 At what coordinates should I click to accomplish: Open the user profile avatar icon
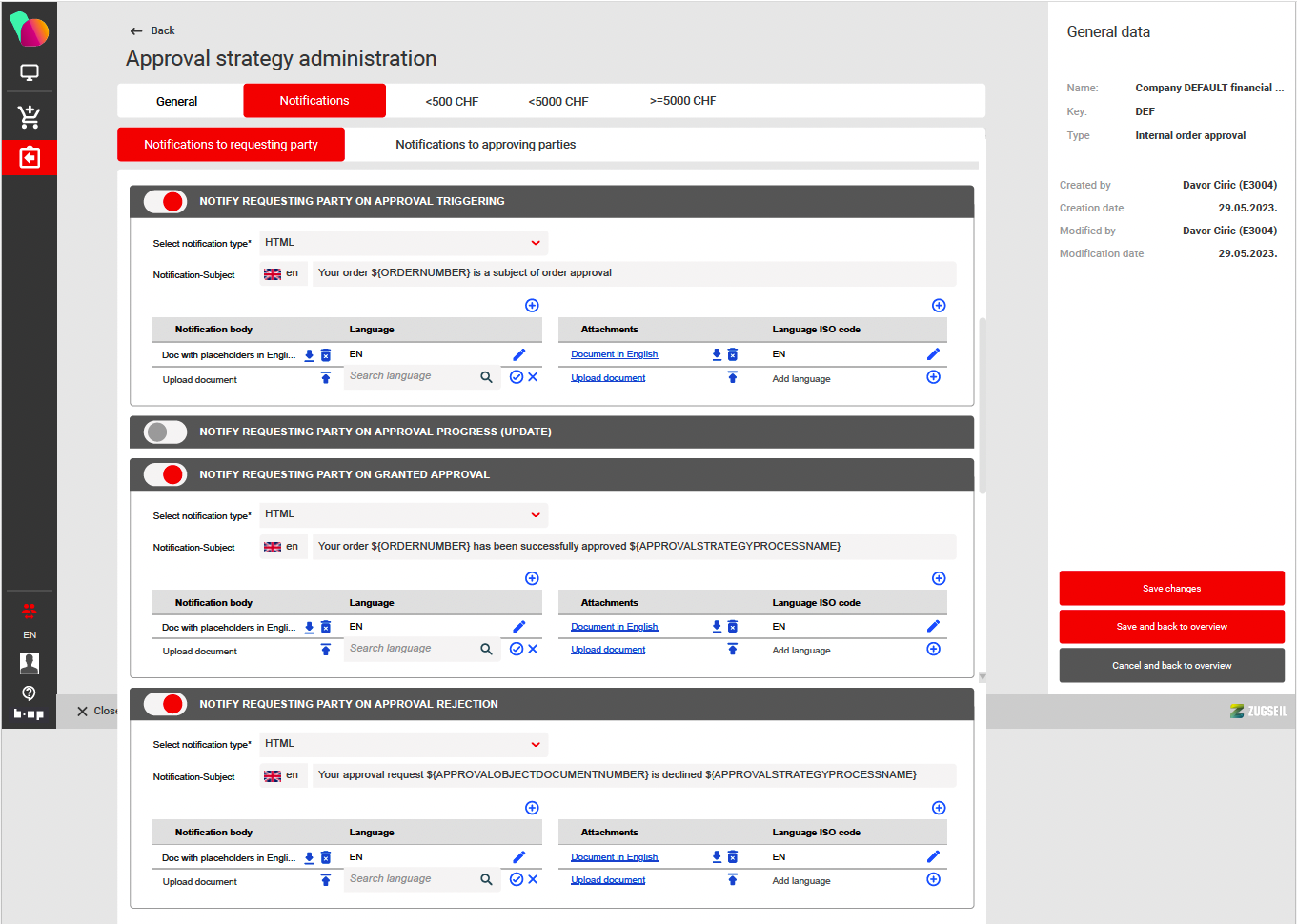point(29,663)
